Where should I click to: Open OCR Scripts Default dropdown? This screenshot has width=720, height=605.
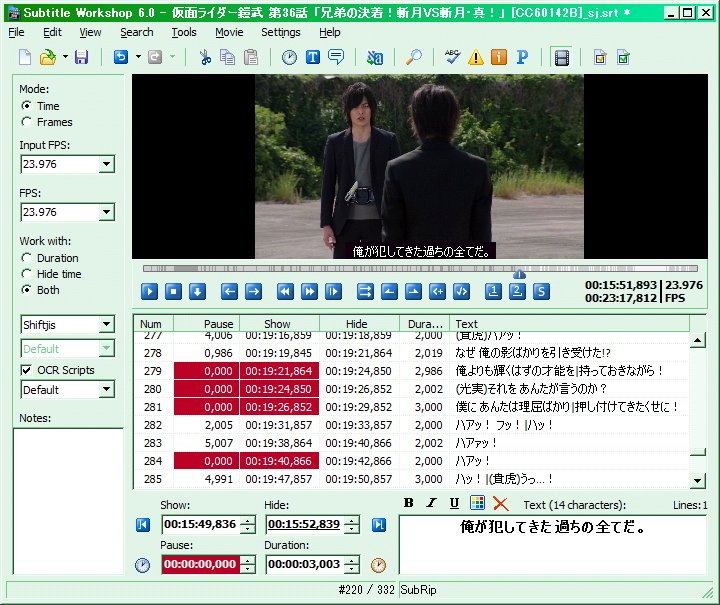pyautogui.click(x=107, y=390)
